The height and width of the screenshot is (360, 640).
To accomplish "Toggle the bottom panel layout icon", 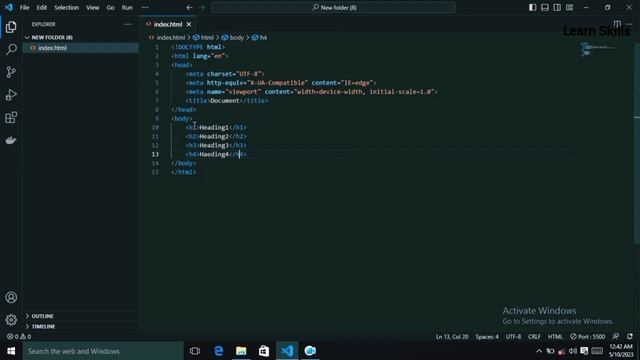I will 545,7.
